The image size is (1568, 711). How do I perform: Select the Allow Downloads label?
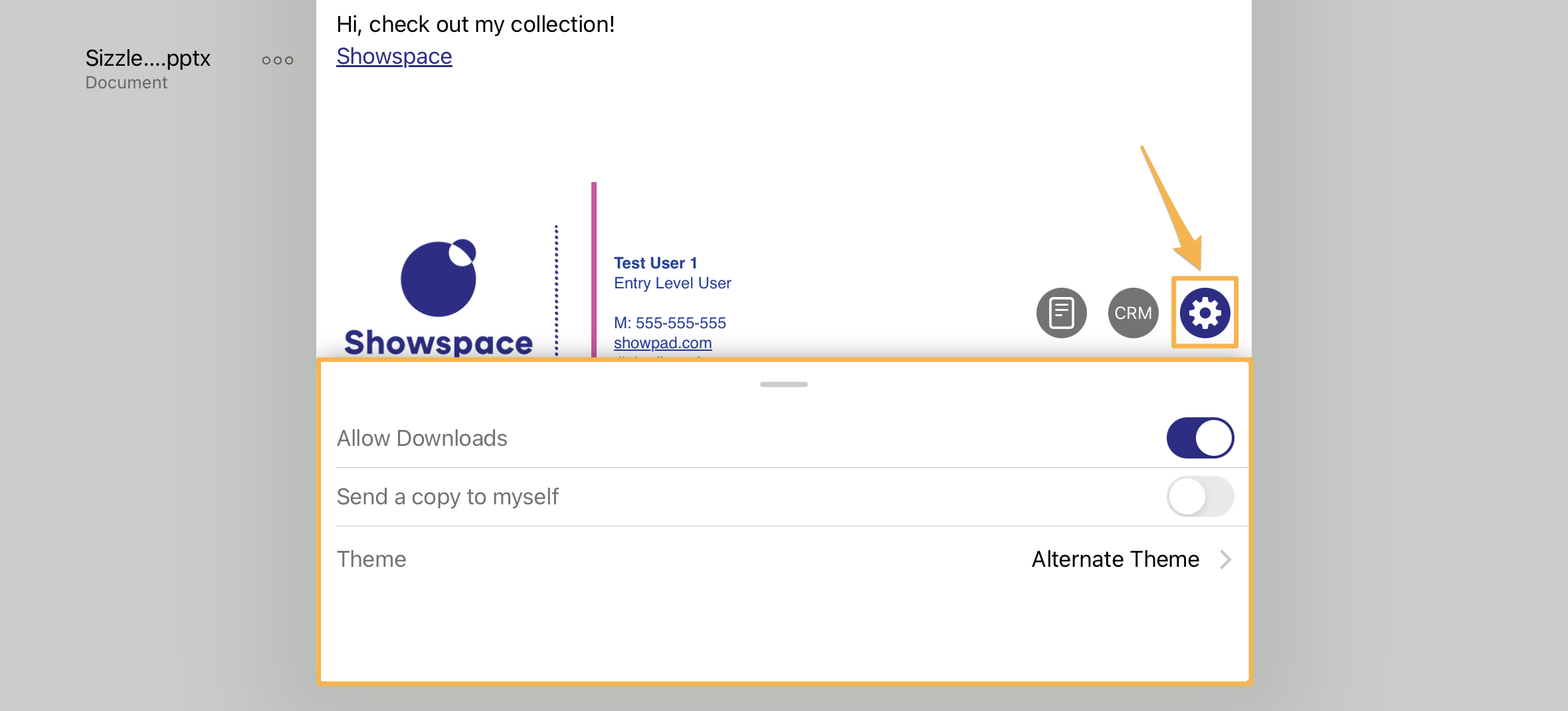pyautogui.click(x=422, y=439)
